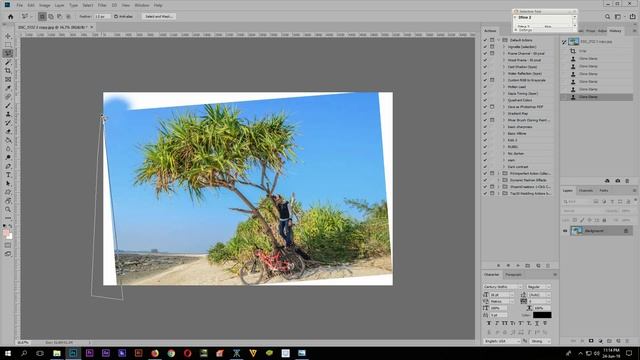640x360 pixels.
Task: Select the Hand tool
Action: [8, 201]
